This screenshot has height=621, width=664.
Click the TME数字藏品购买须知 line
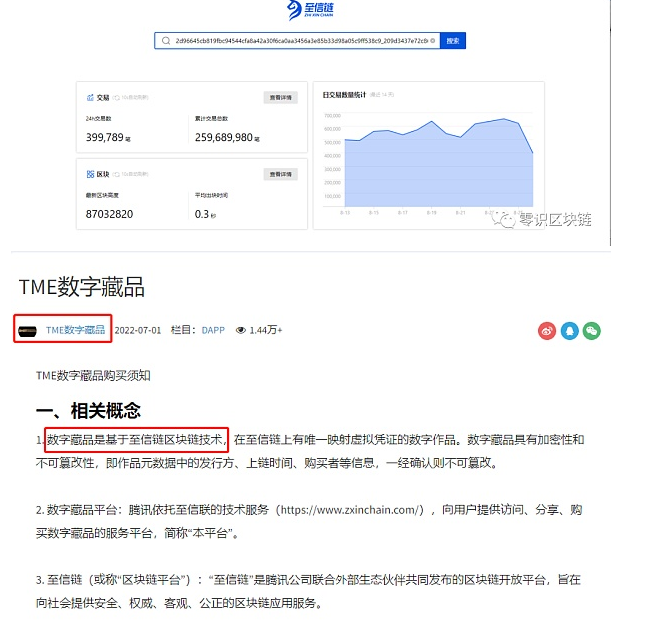tap(93, 375)
